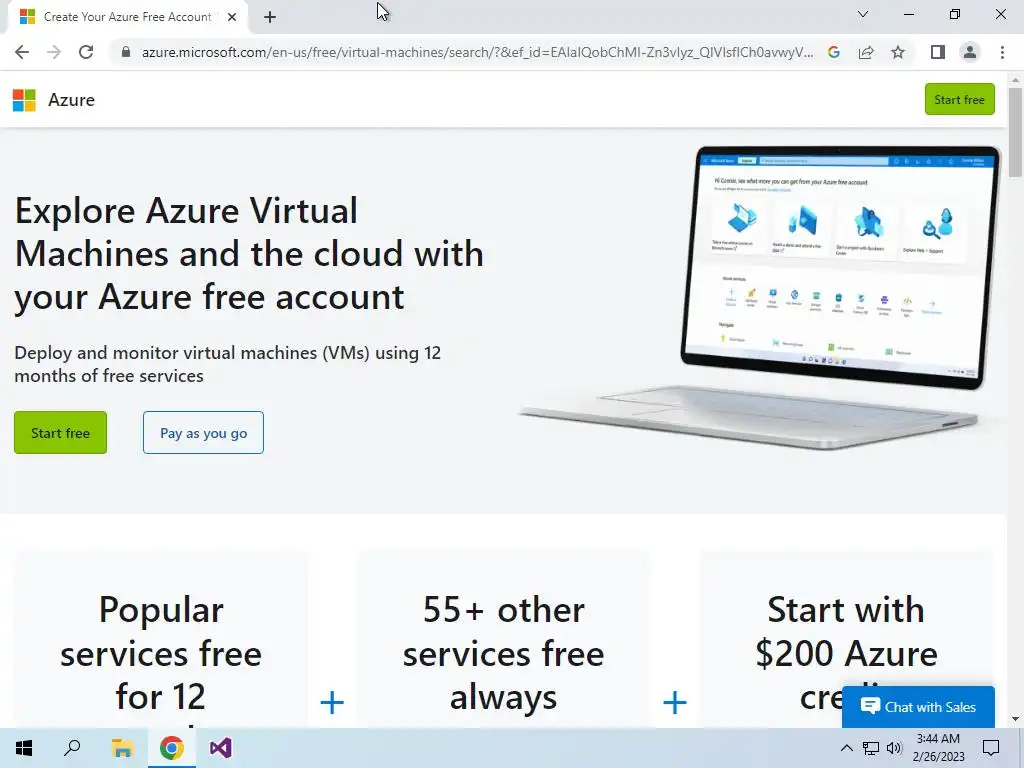Click the header Start free button
1024x768 pixels.
point(959,99)
